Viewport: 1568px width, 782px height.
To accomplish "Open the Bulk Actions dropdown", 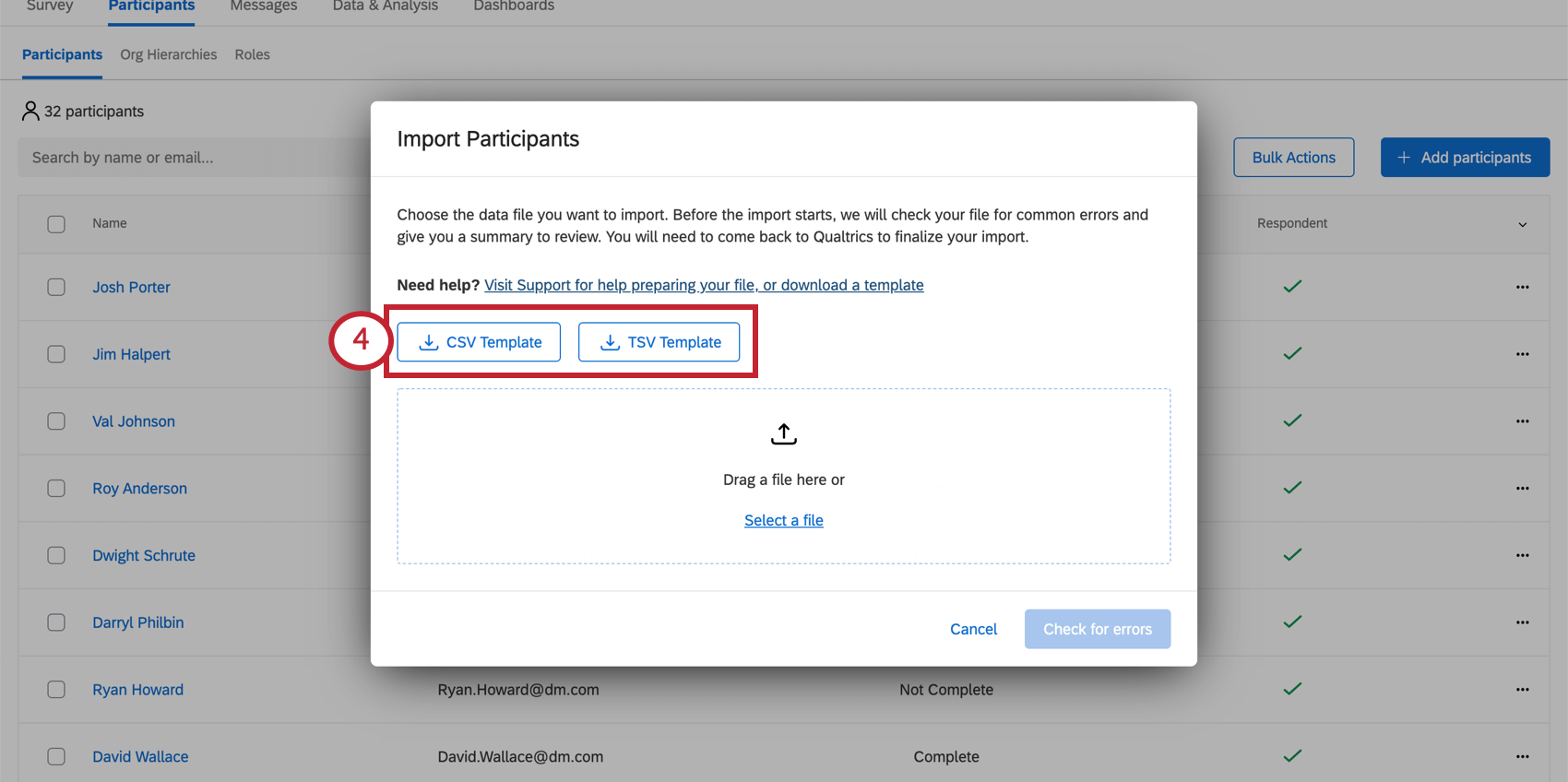I will point(1293,158).
